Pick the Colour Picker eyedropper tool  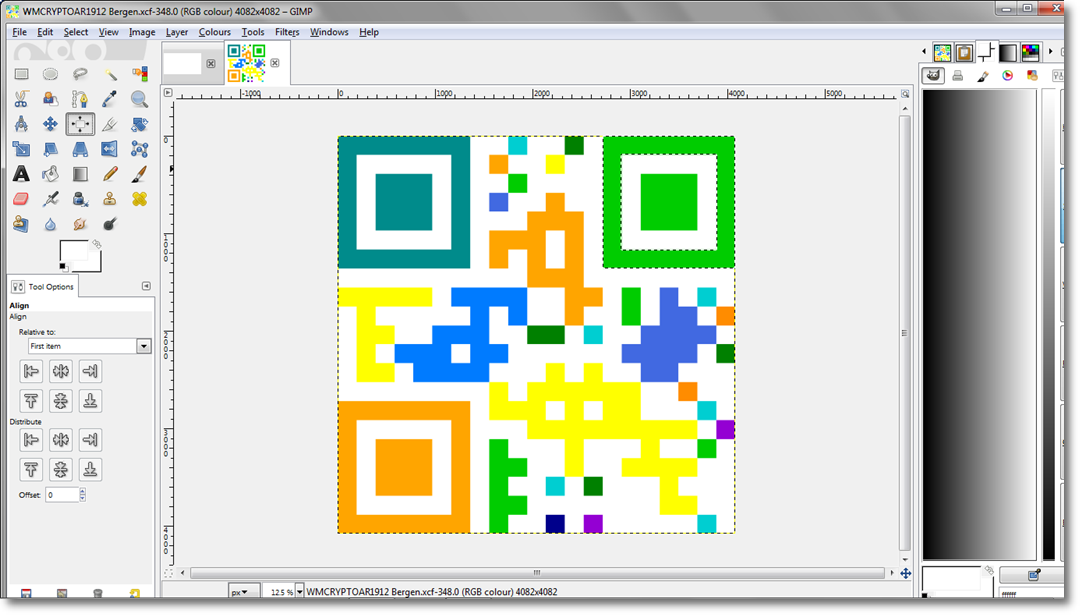pos(110,99)
